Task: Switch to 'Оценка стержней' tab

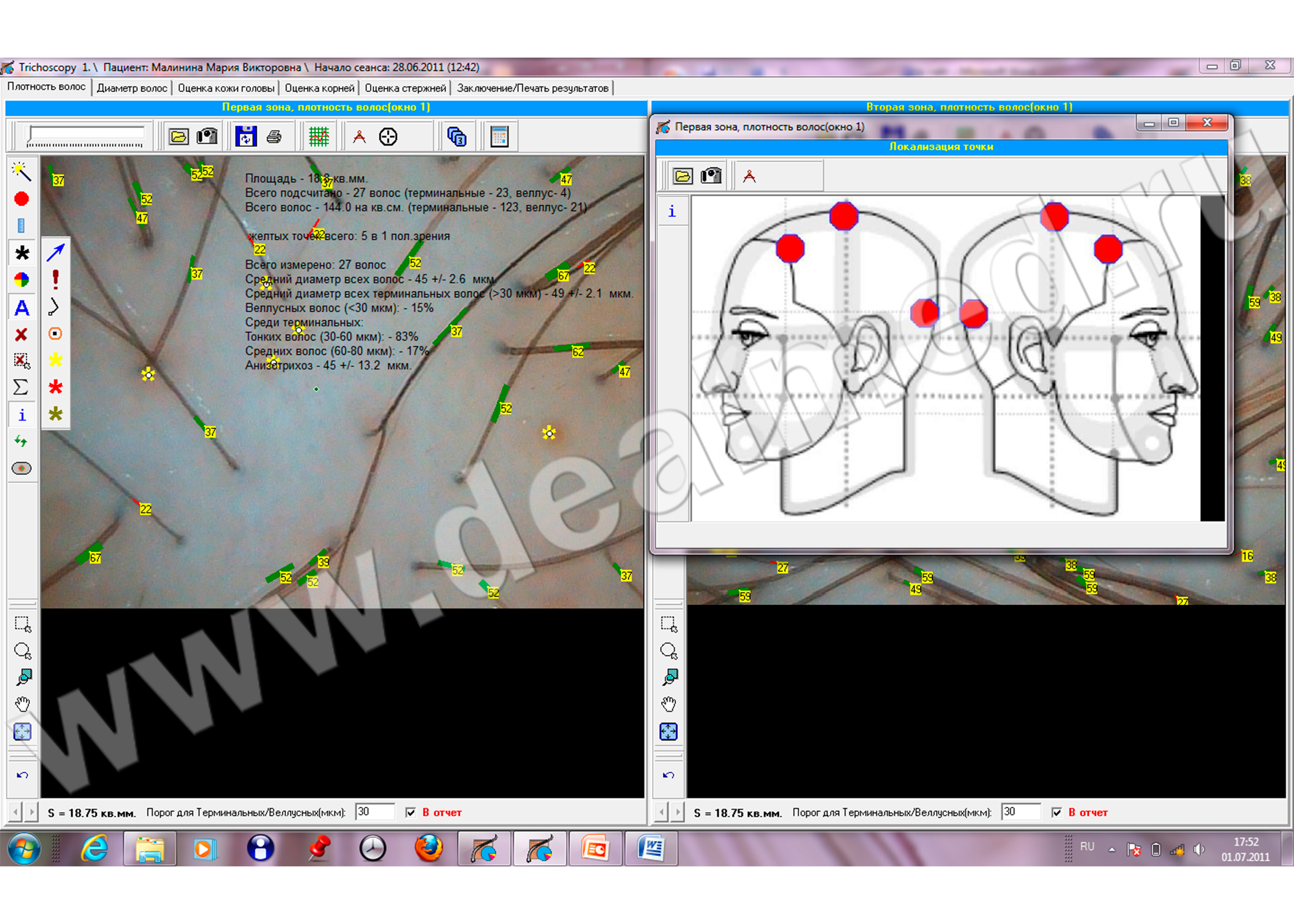Action: [406, 88]
